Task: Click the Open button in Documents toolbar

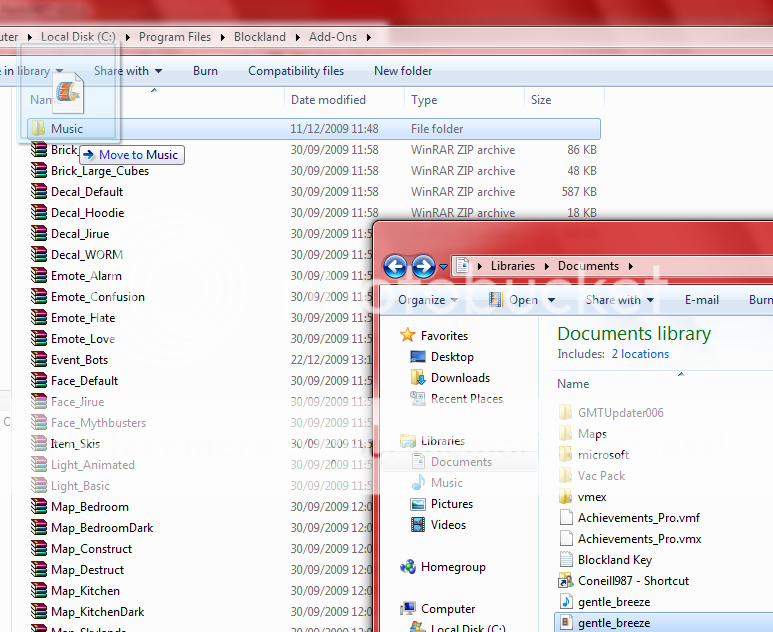Action: coord(513,300)
